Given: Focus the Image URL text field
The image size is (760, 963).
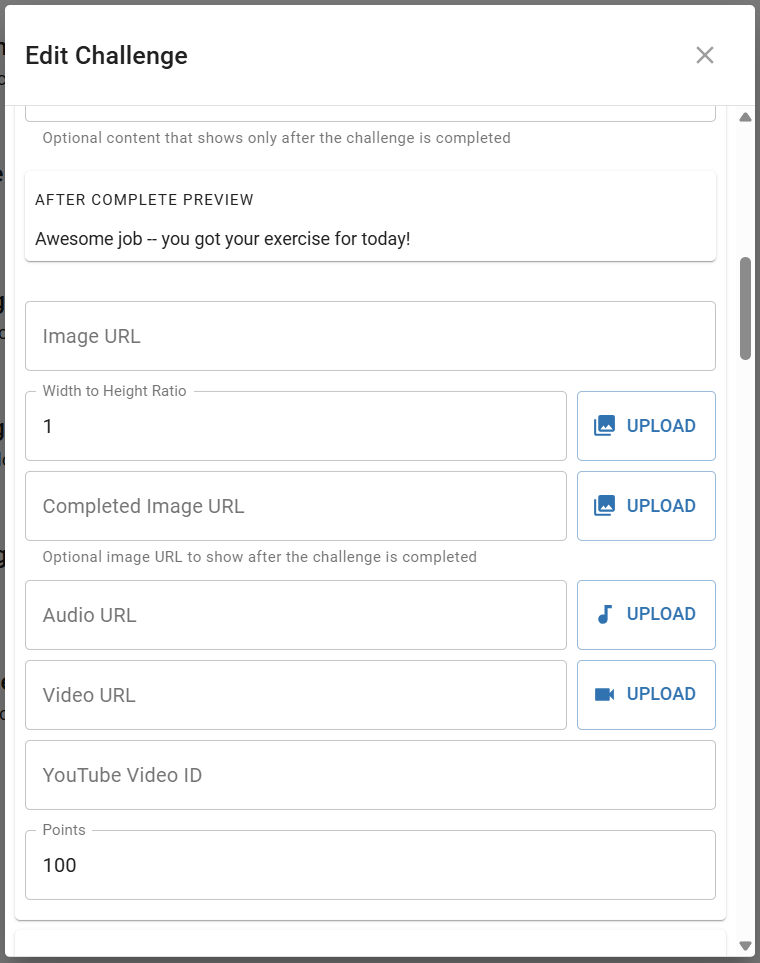Looking at the screenshot, I should click(x=370, y=336).
